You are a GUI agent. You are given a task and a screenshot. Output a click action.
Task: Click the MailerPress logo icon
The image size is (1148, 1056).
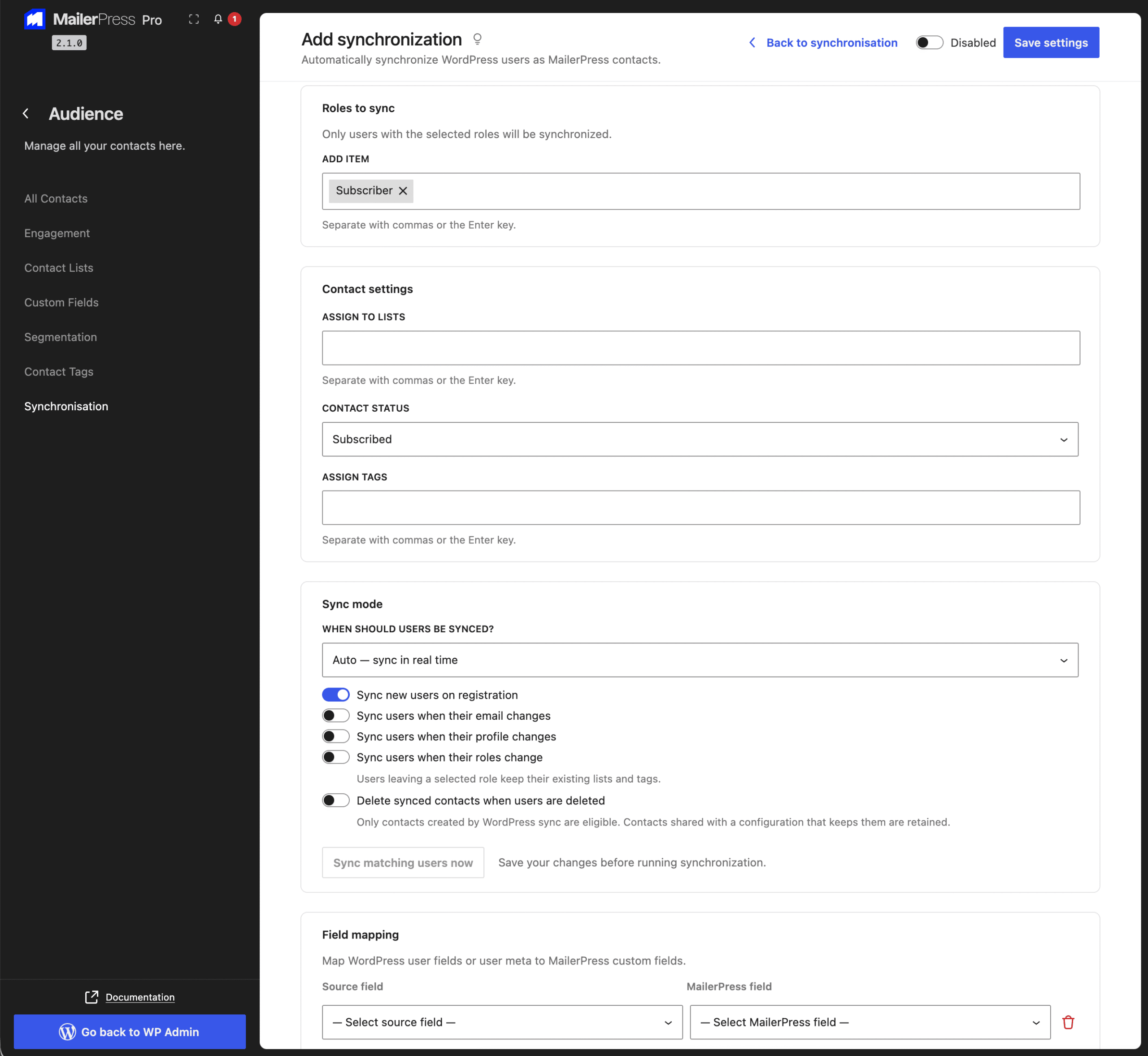pos(35,19)
